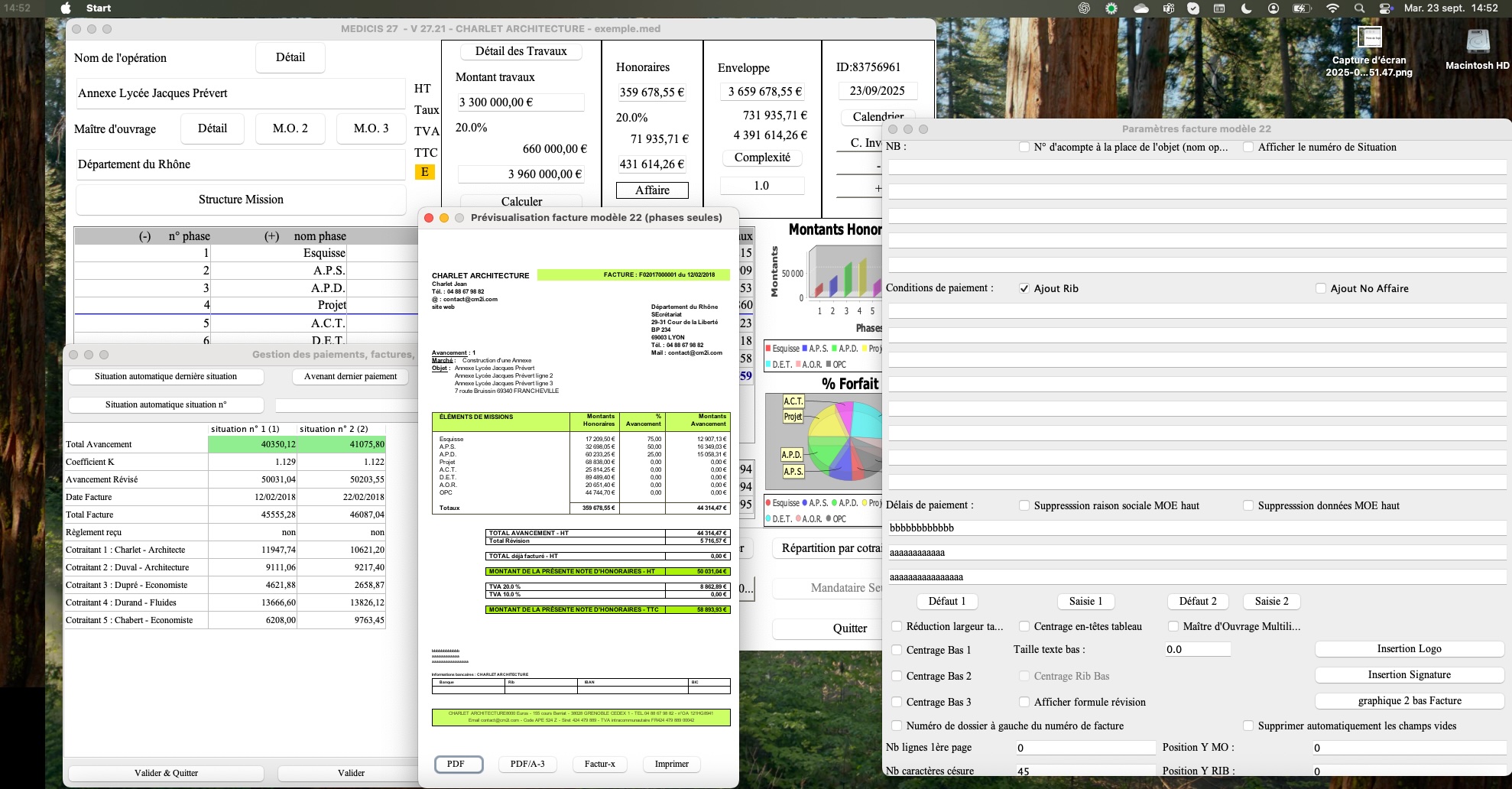Viewport: 1512px width, 789px height.
Task: Click the green gear status icon
Action: click(x=1111, y=8)
